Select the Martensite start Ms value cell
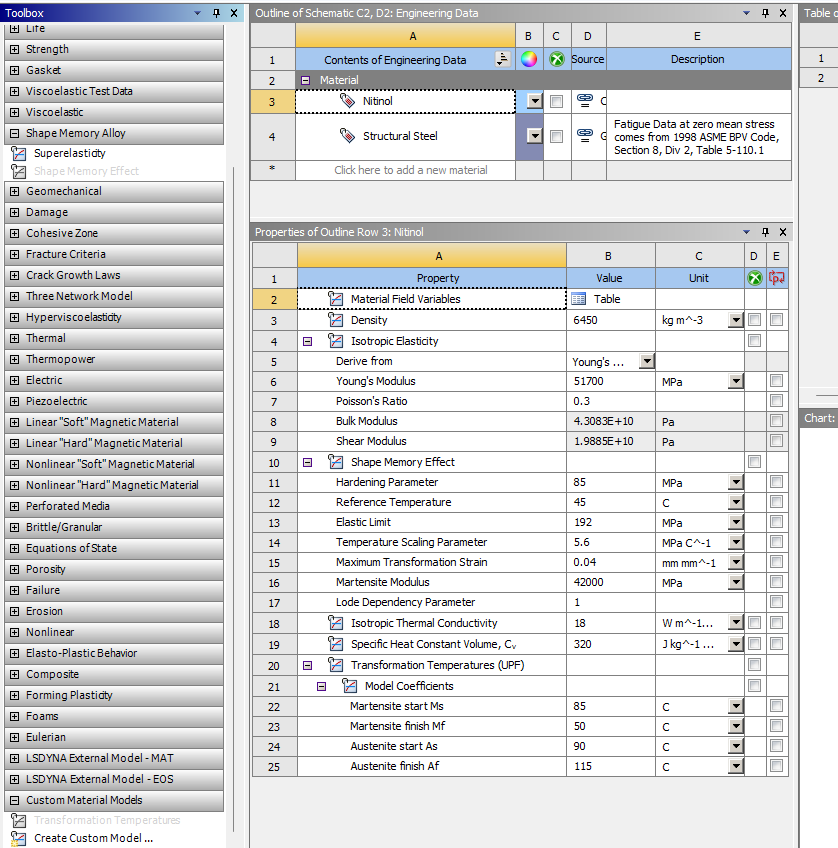The width and height of the screenshot is (838, 848). click(x=610, y=706)
